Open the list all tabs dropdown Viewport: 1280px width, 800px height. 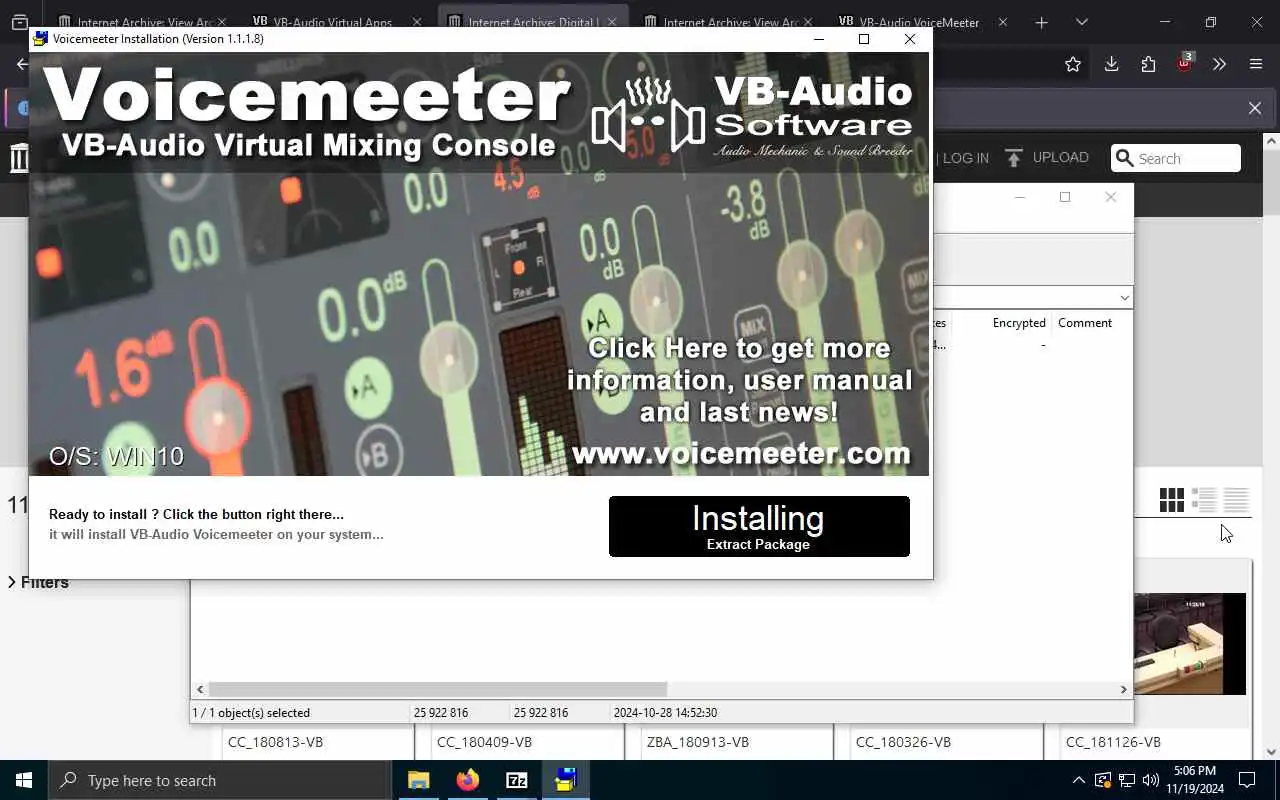click(1081, 22)
